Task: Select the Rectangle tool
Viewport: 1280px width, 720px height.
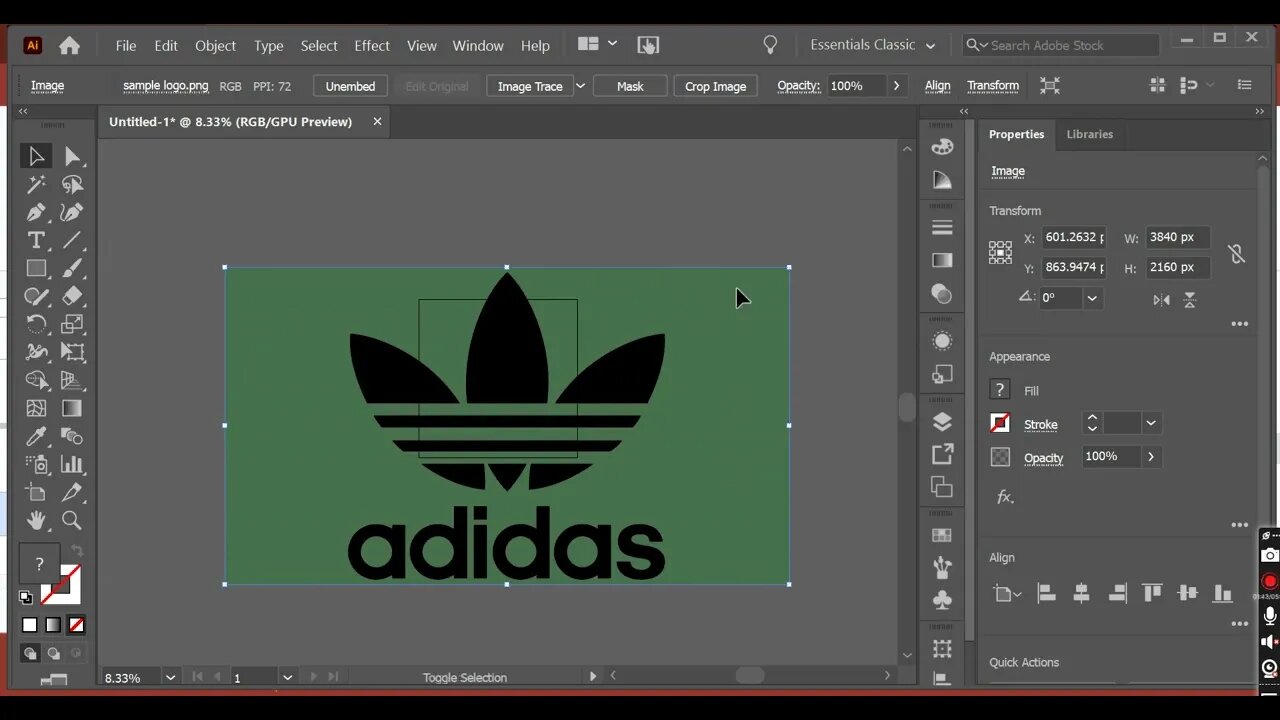Action: pyautogui.click(x=36, y=268)
